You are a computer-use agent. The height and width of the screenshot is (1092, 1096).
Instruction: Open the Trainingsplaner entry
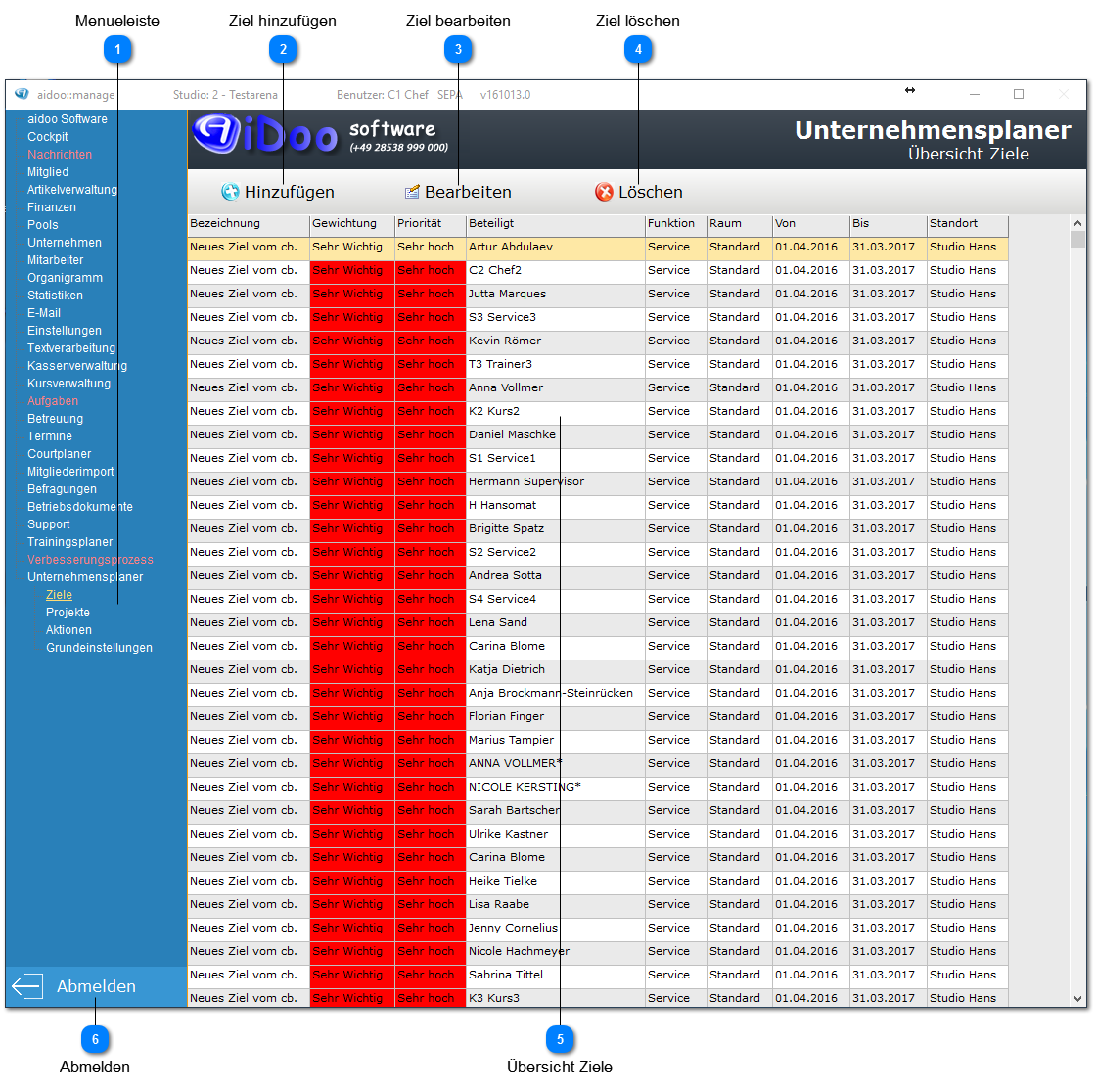[x=69, y=542]
